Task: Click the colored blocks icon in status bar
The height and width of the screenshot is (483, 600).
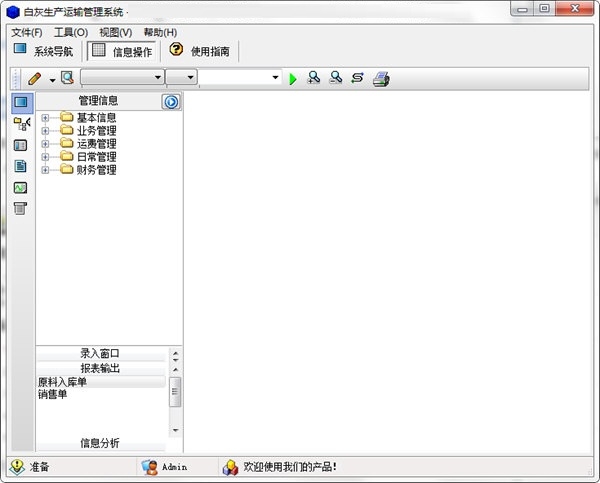Action: click(x=230, y=467)
